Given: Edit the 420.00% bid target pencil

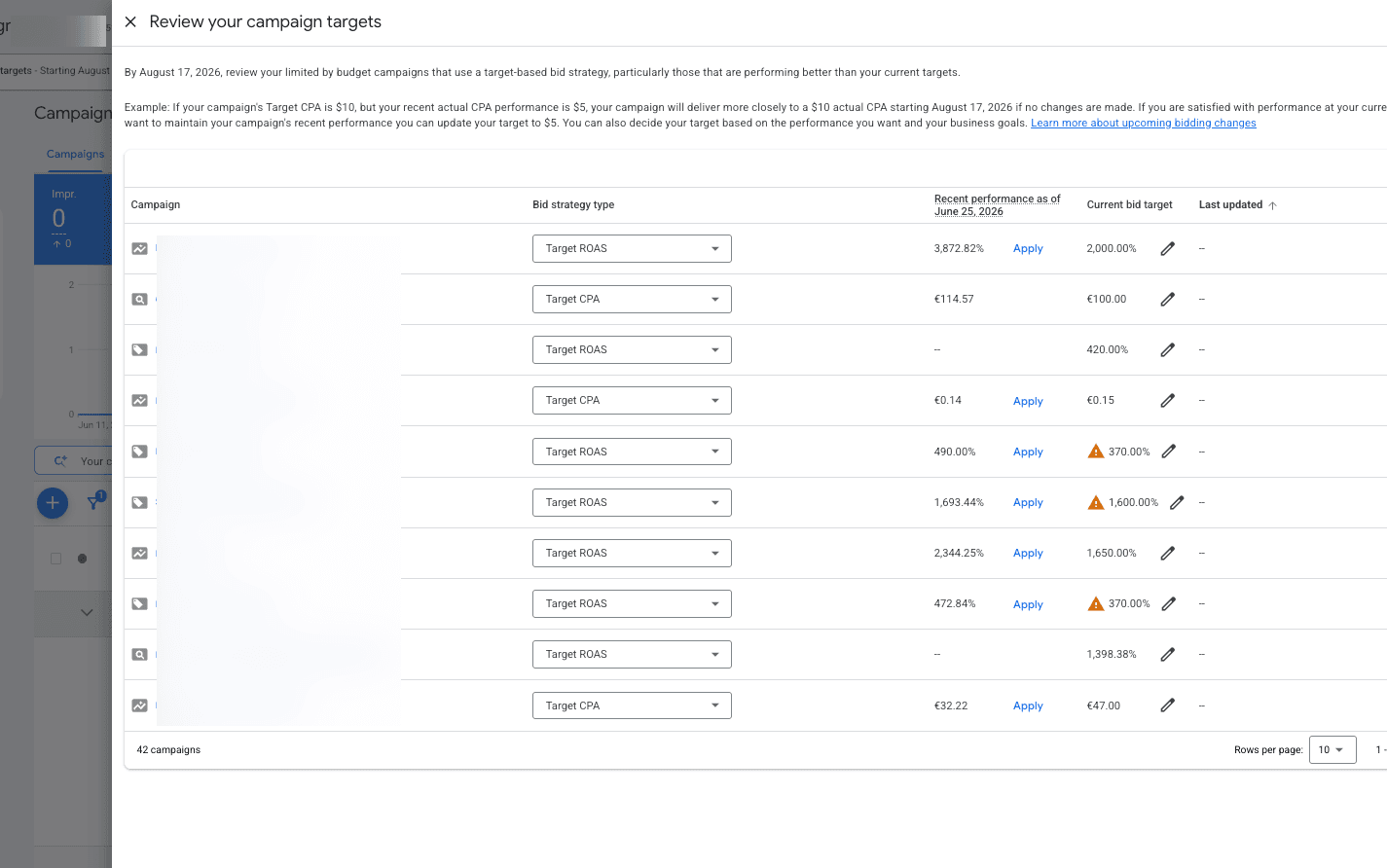Looking at the screenshot, I should (1167, 349).
